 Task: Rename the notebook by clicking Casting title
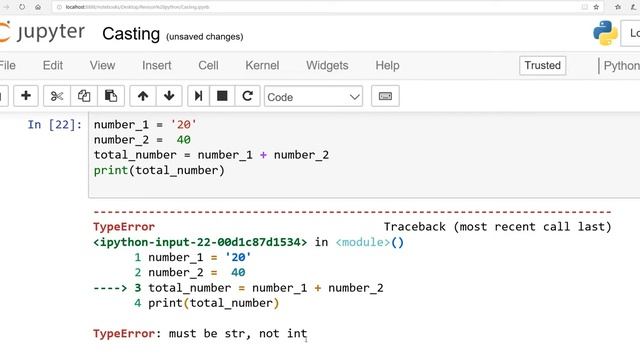point(131,34)
